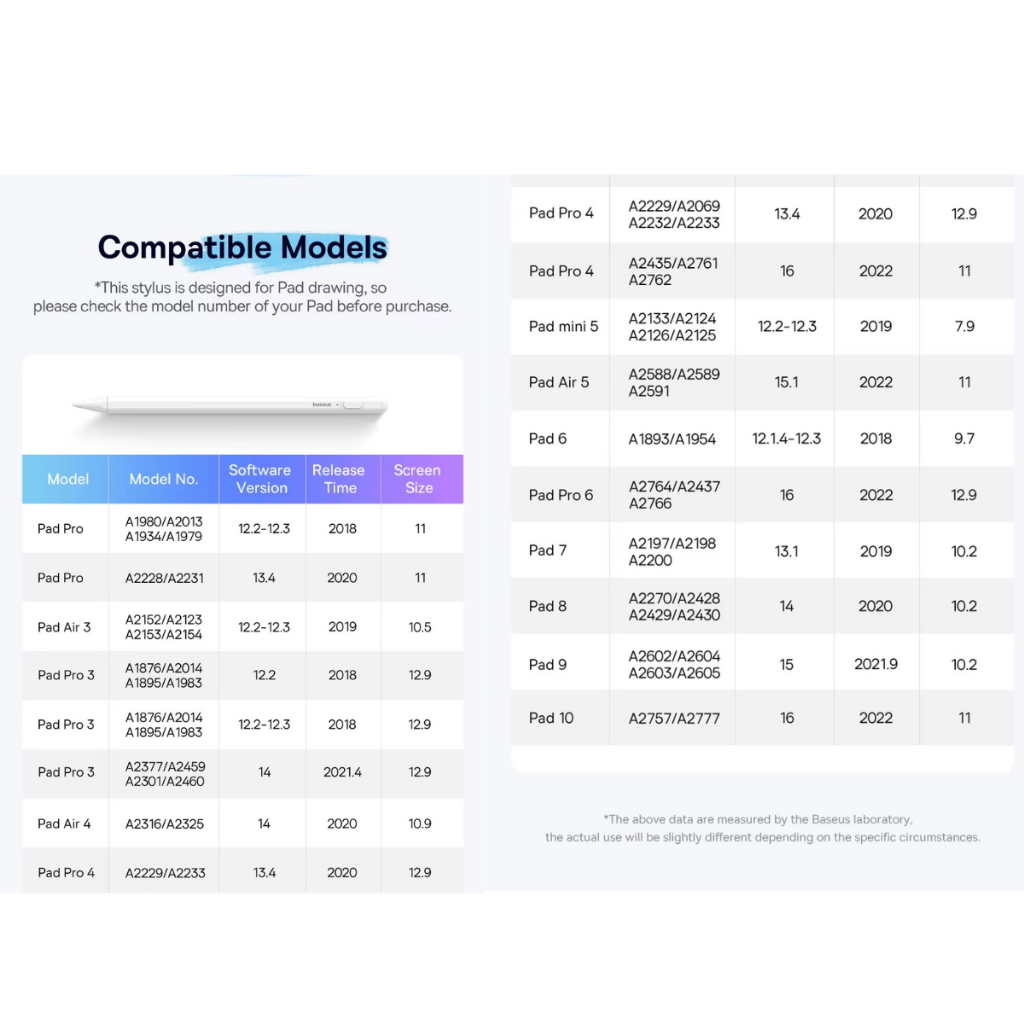Click the Pad mini 5 model name
The width and height of the screenshot is (1024, 1024).
coord(564,326)
